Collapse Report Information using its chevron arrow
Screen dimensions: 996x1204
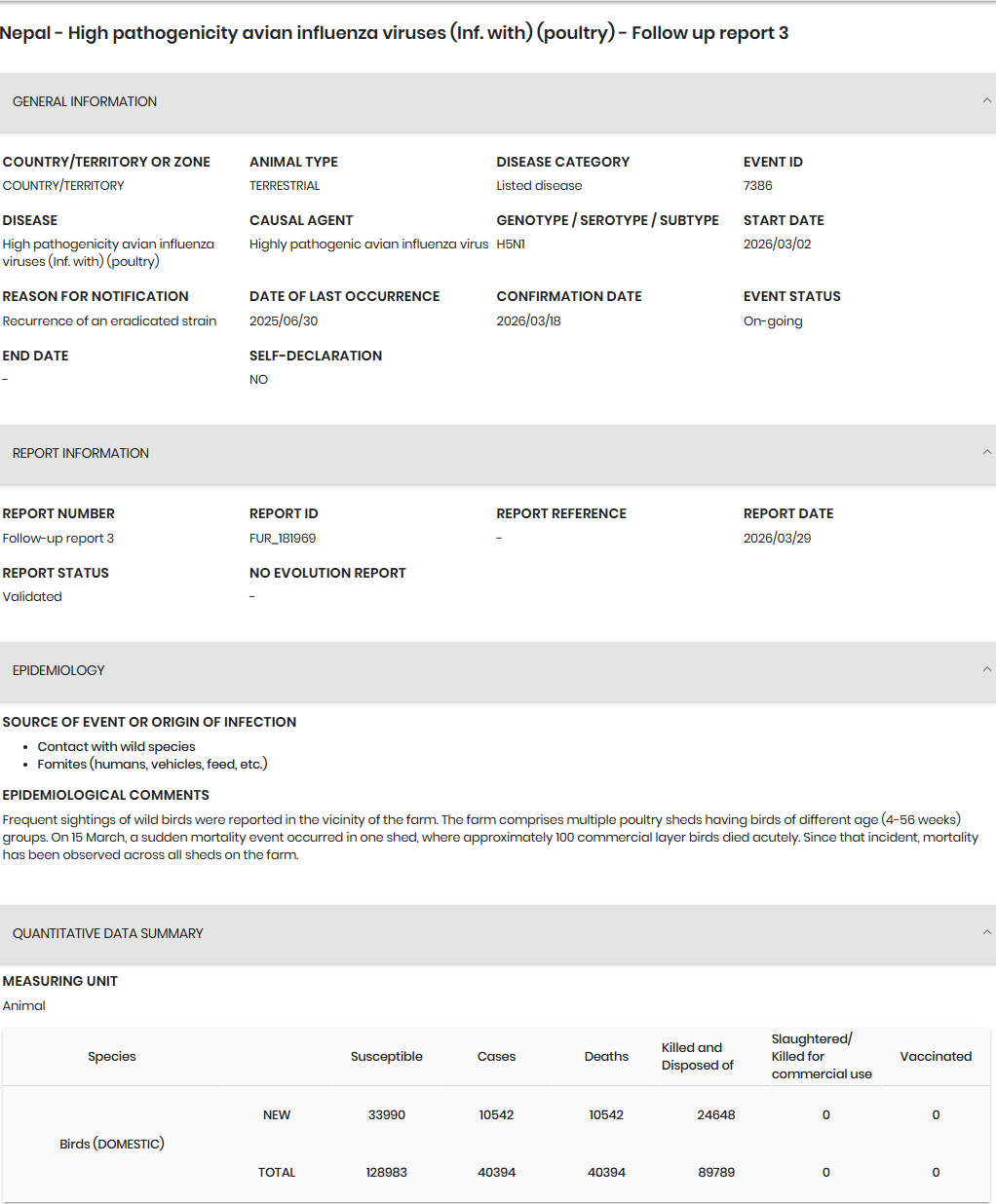[986, 452]
